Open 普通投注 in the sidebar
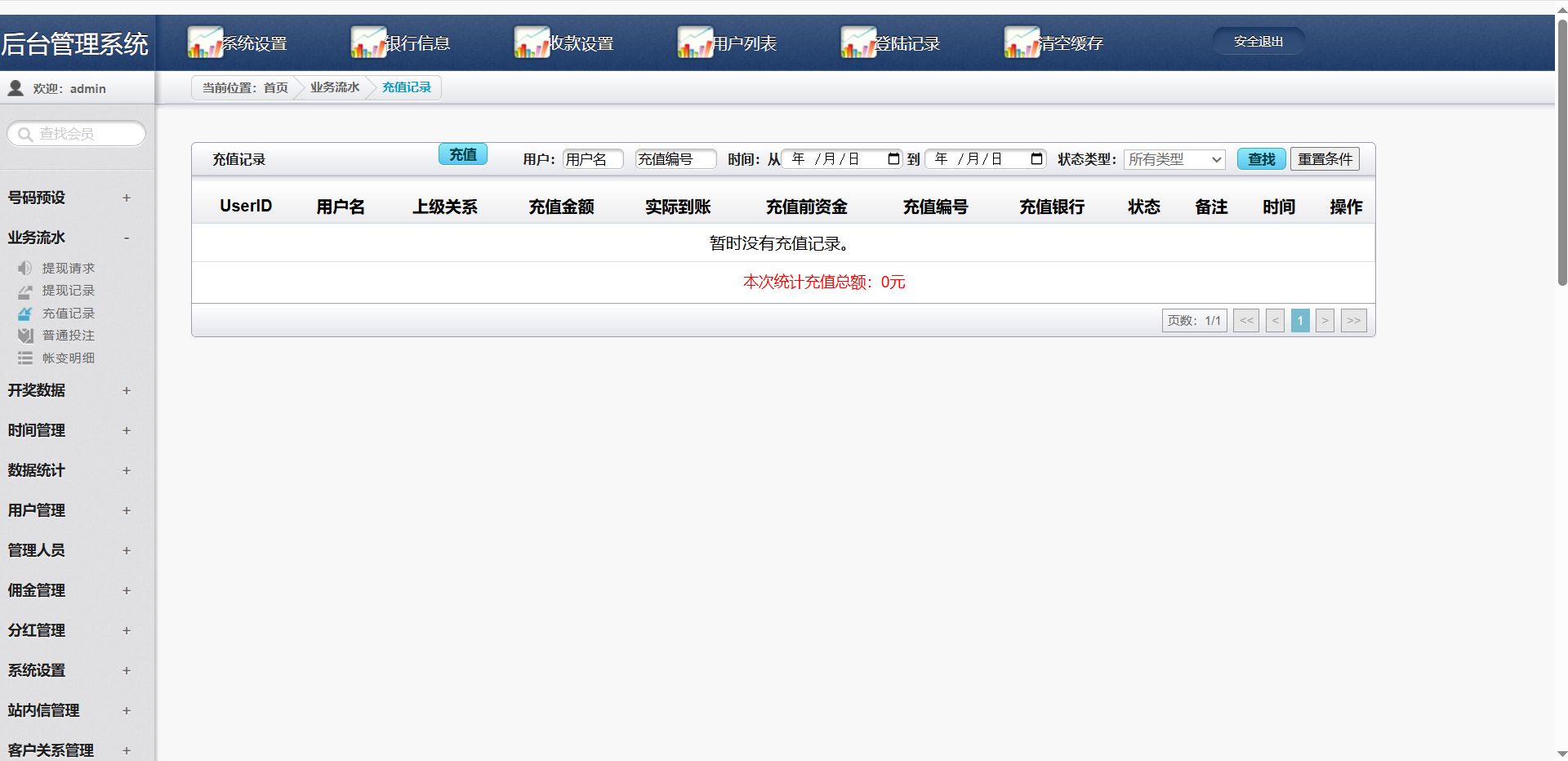Screen dimensions: 1568x761 point(69,336)
